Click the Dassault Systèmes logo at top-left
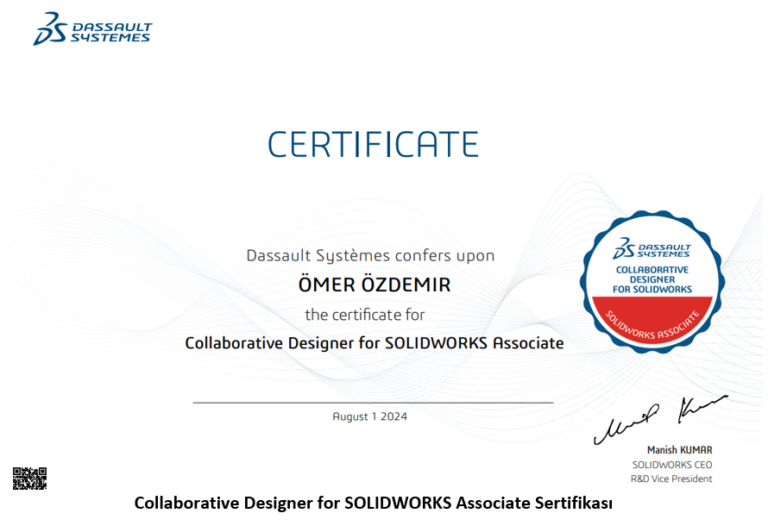Screen dimensions: 768x532 click(50, 29)
